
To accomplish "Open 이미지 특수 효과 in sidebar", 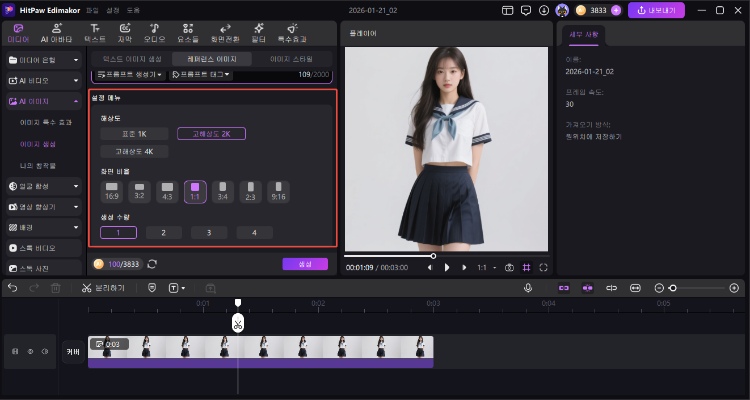I will (x=46, y=122).
